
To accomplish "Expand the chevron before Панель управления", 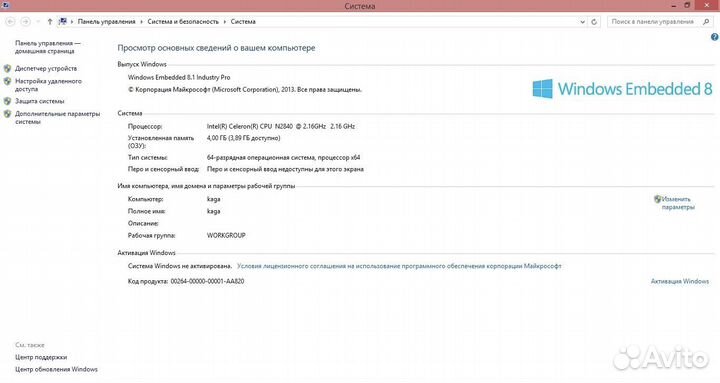I will coord(72,22).
